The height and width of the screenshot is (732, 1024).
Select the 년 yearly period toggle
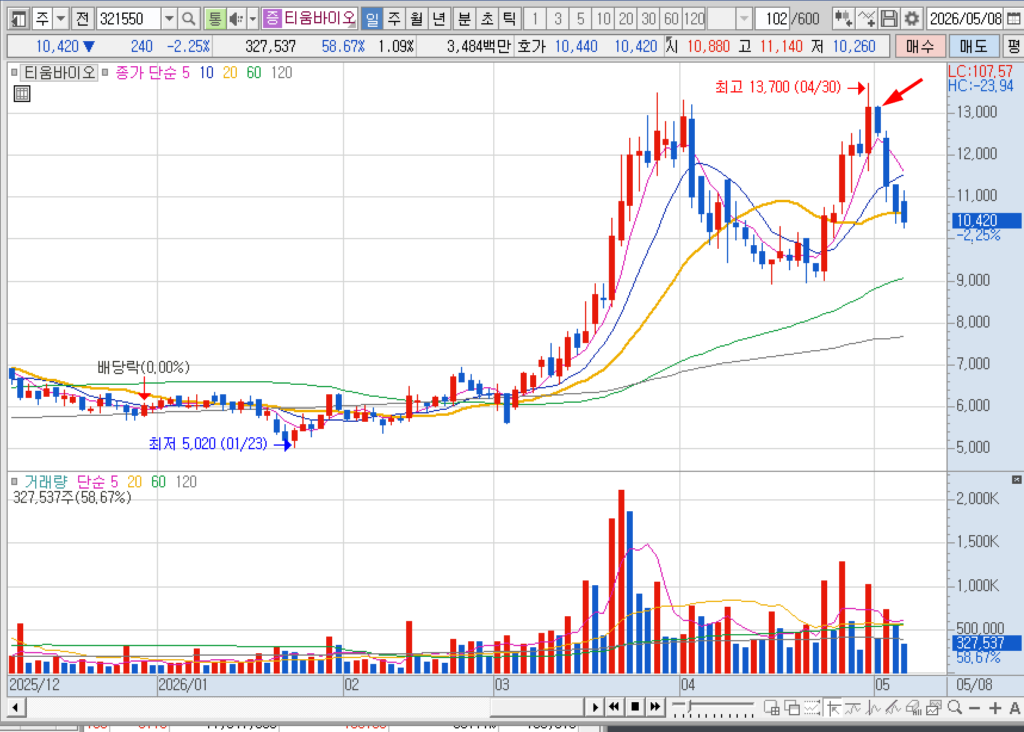(x=439, y=19)
